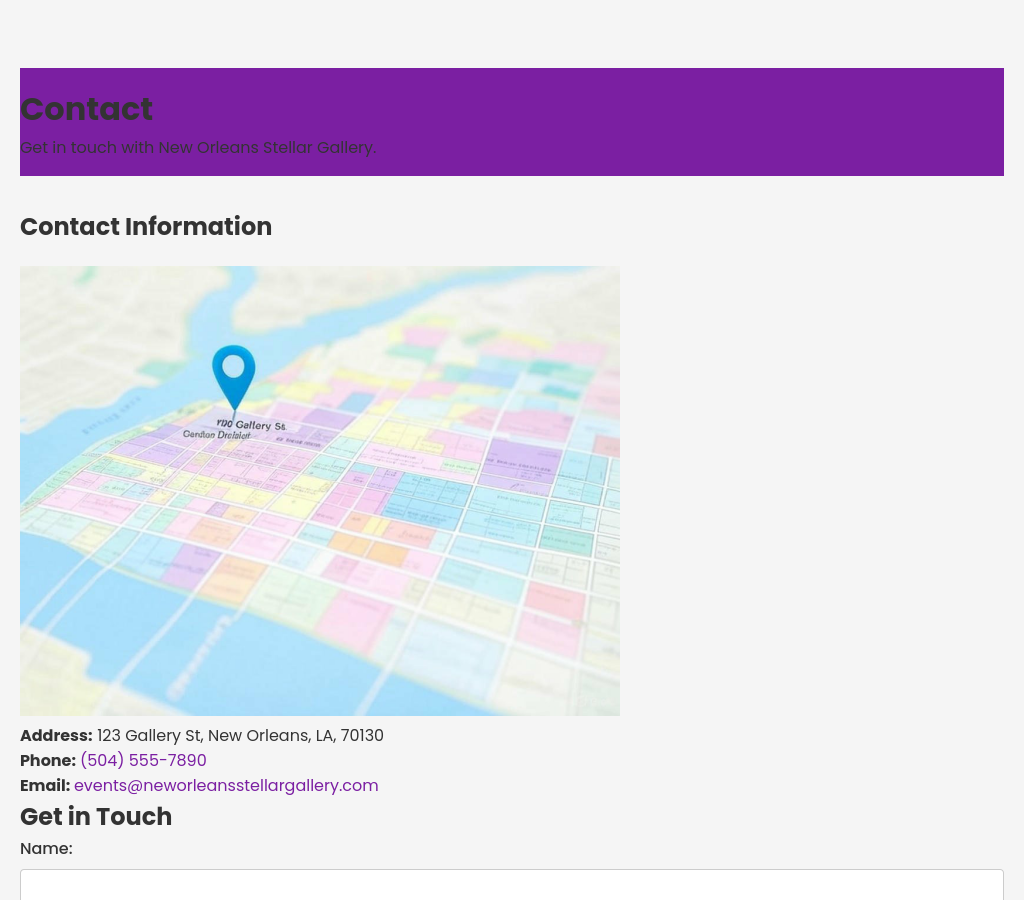This screenshot has height=900, width=1024.
Task: Click the "Get in touch with New Orleans" subtitle
Action: click(198, 147)
